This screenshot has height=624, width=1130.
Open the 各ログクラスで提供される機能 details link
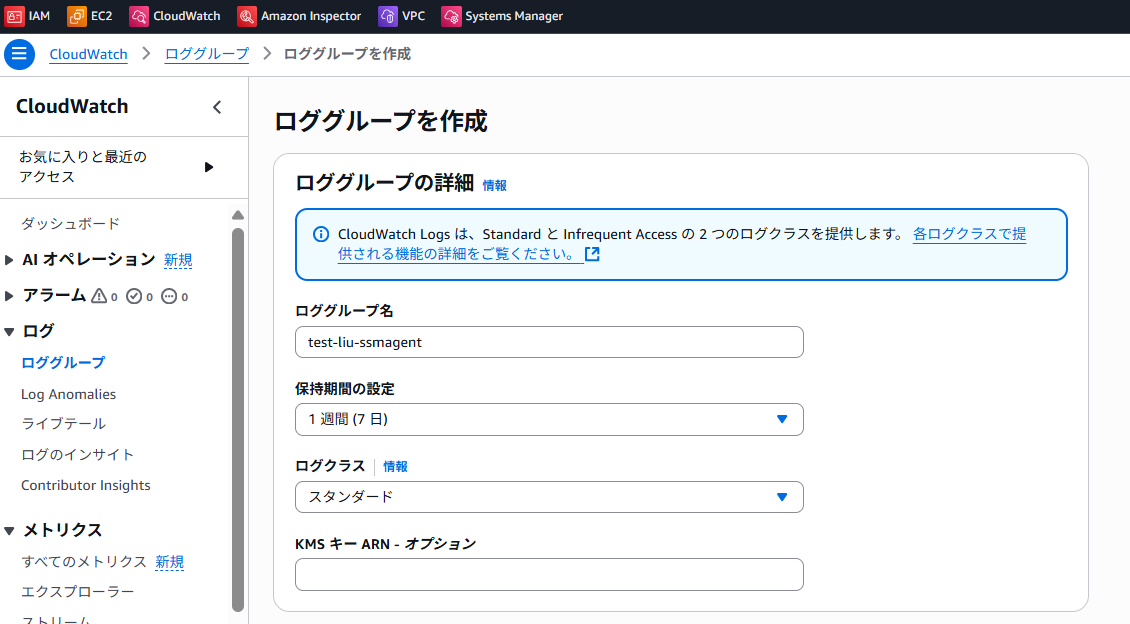968,233
